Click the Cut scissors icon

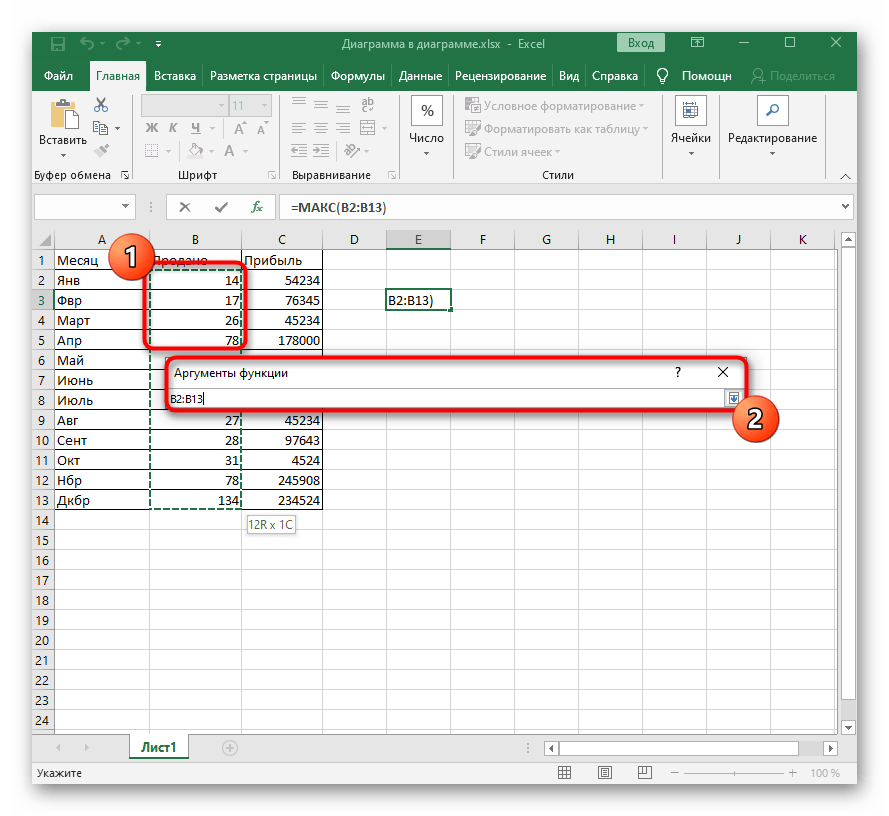coord(100,106)
